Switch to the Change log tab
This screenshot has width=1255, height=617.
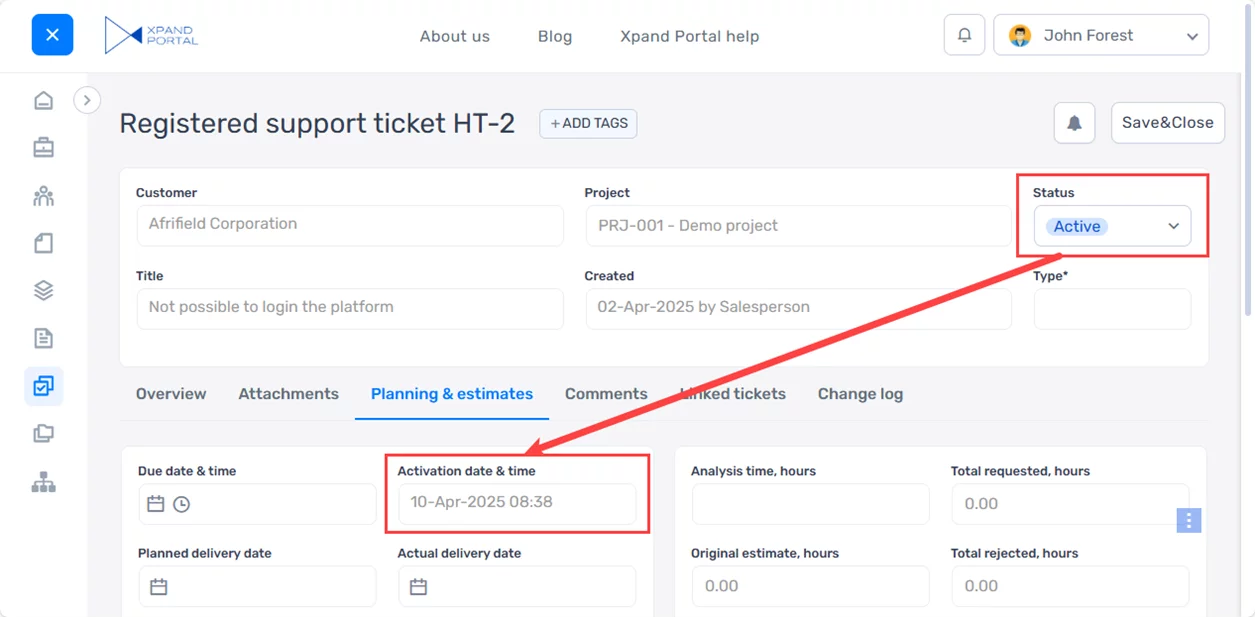pyautogui.click(x=860, y=394)
